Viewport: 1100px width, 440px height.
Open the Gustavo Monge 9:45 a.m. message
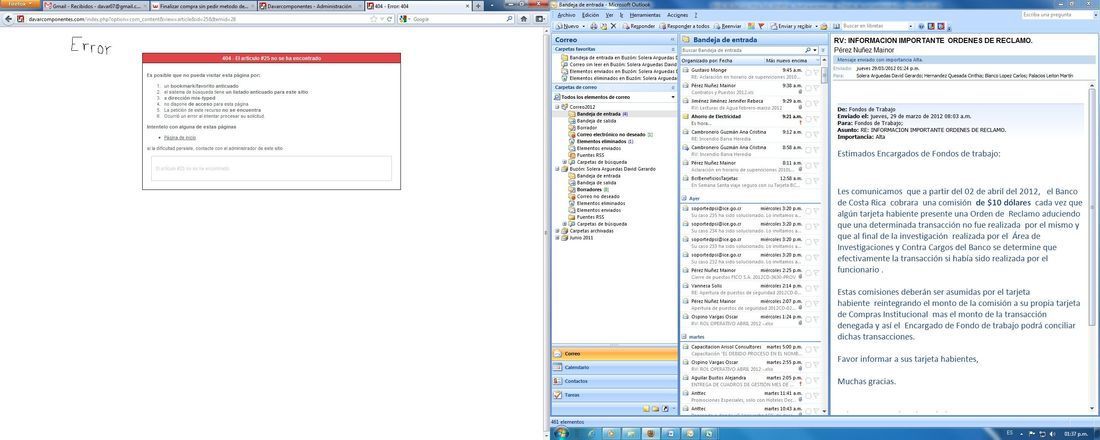point(749,74)
